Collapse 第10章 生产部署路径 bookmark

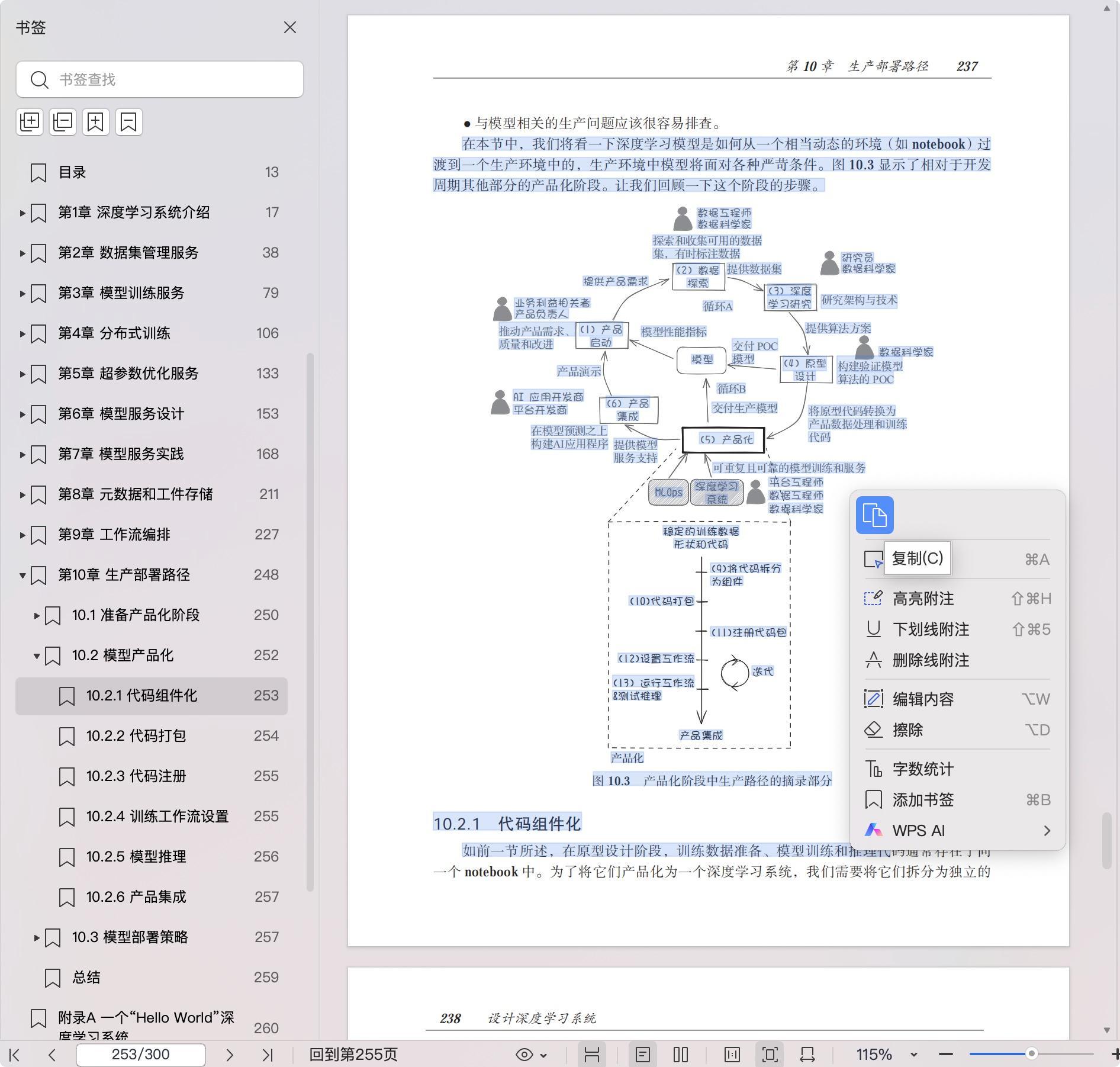[22, 575]
